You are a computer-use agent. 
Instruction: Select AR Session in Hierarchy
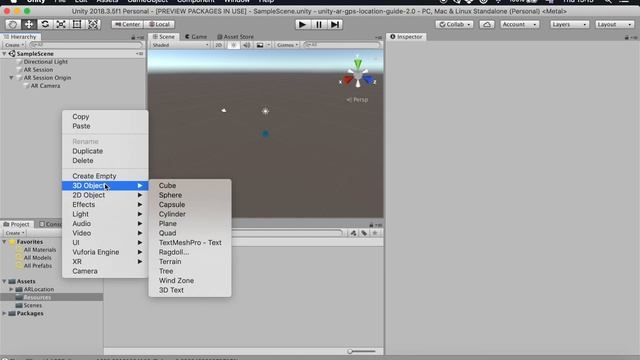[38, 70]
